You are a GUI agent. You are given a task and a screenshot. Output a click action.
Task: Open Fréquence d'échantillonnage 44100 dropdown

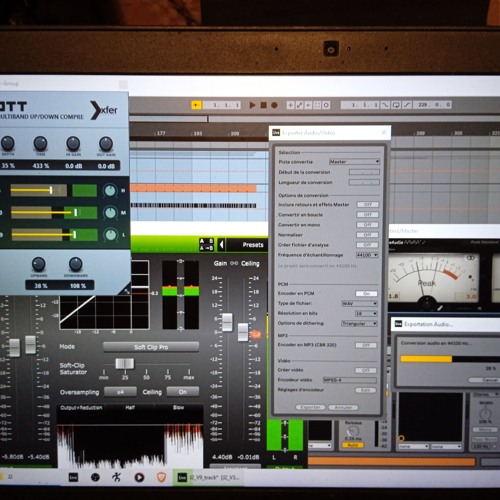[367, 255]
